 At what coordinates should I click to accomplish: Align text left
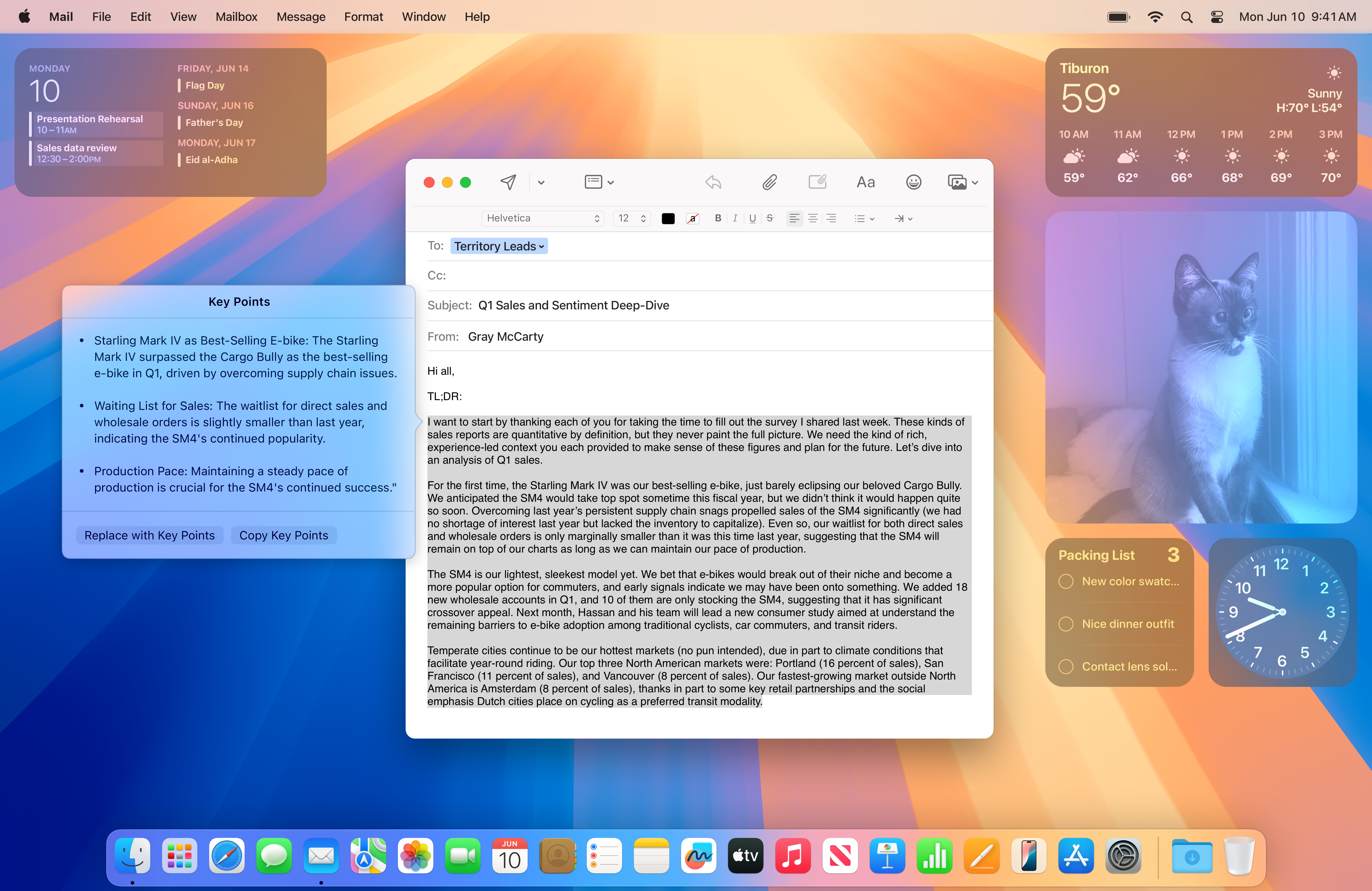tap(794, 218)
